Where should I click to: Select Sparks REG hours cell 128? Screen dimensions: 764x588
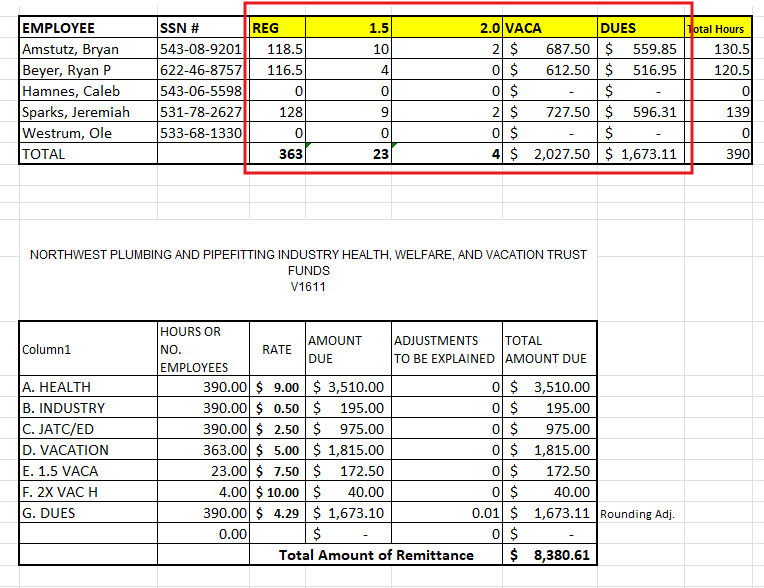(277, 112)
